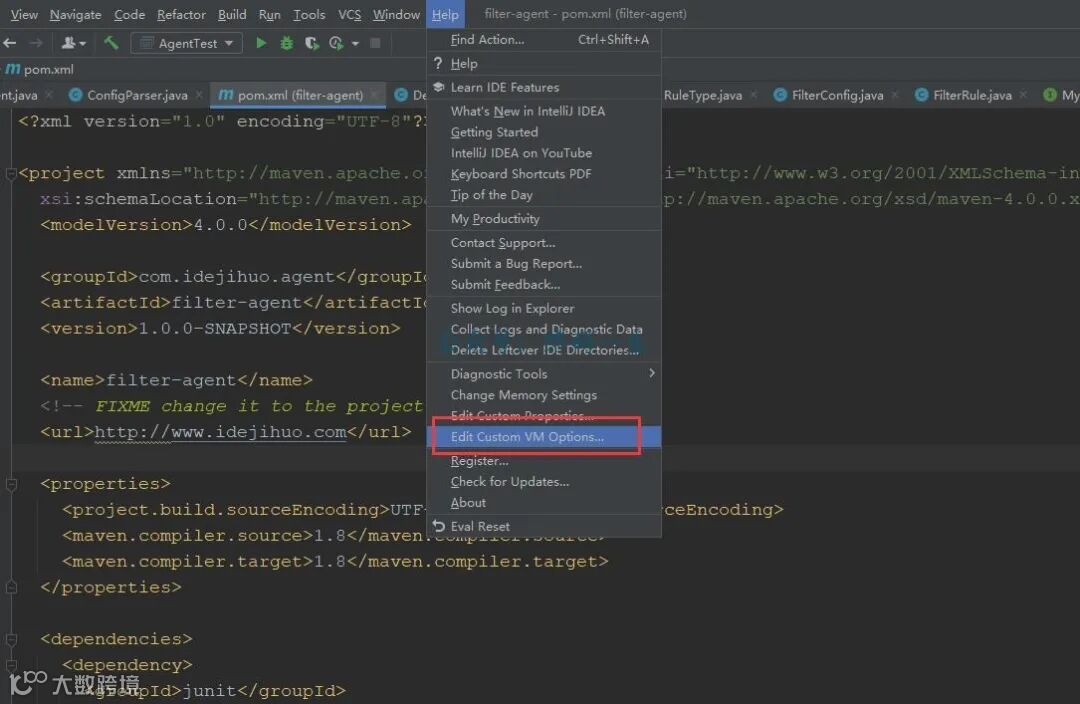Select Show Log in Explorer
The image size is (1080, 704).
tap(544, 308)
